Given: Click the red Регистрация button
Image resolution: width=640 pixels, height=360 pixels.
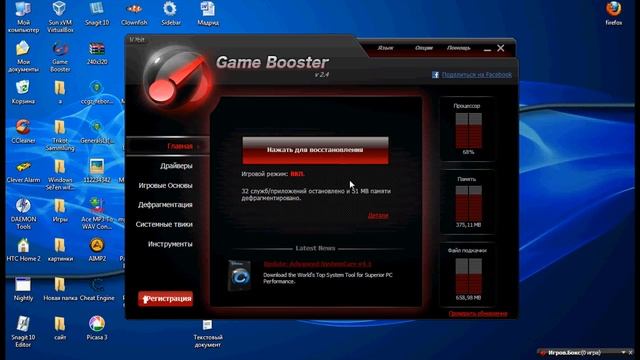Looking at the screenshot, I should 165,298.
